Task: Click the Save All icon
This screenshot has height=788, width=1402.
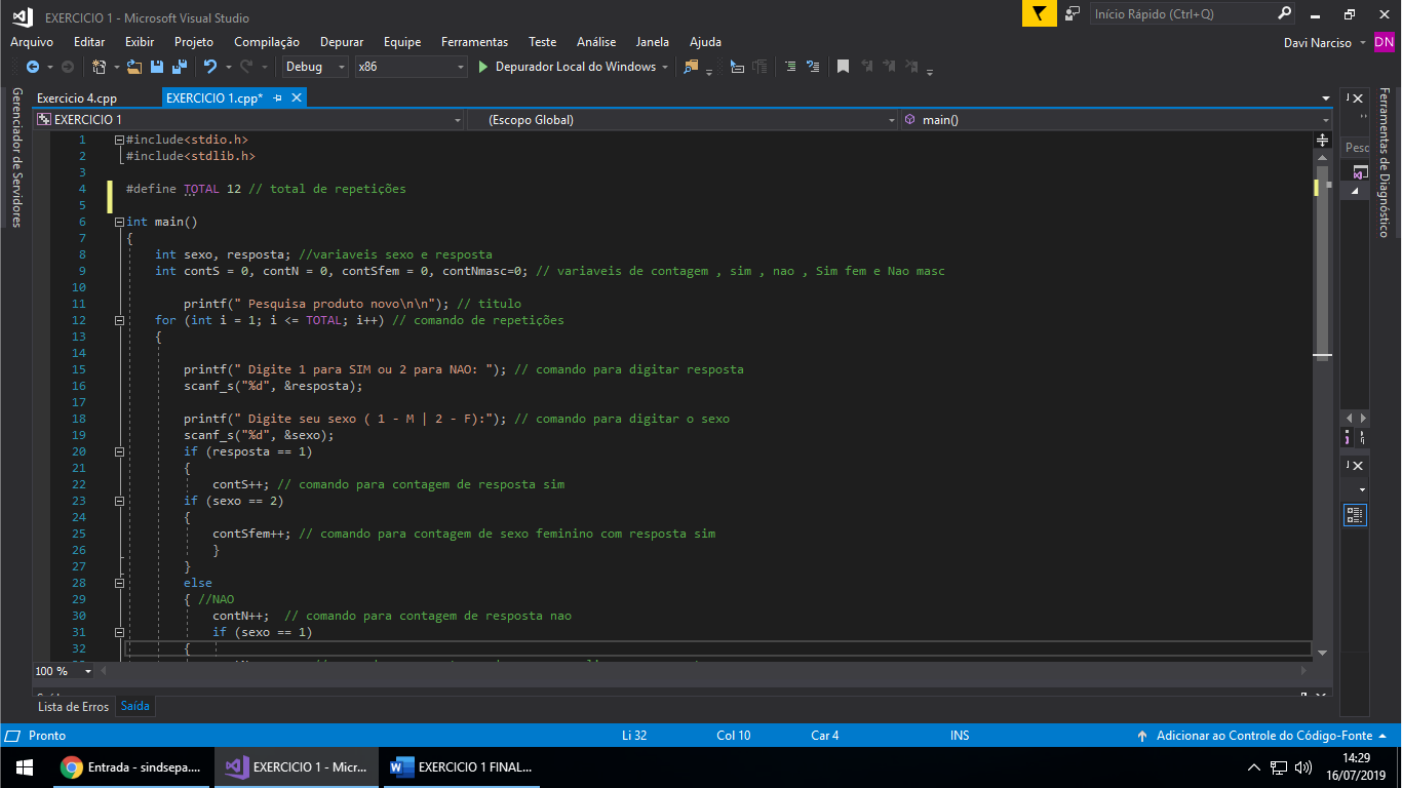Action: click(180, 67)
